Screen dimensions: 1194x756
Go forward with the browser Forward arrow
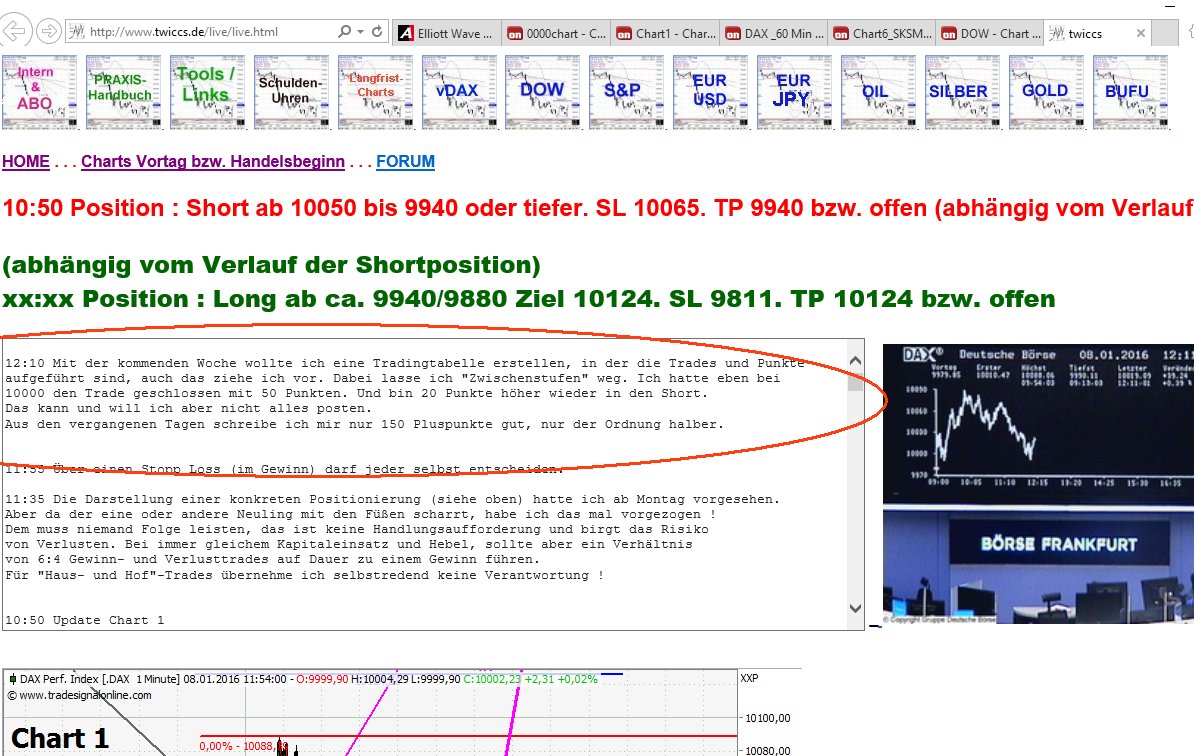point(49,31)
